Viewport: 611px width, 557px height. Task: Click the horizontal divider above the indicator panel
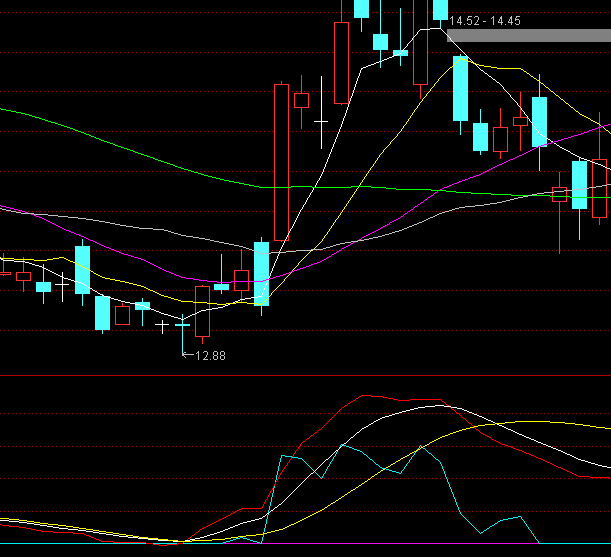305,376
